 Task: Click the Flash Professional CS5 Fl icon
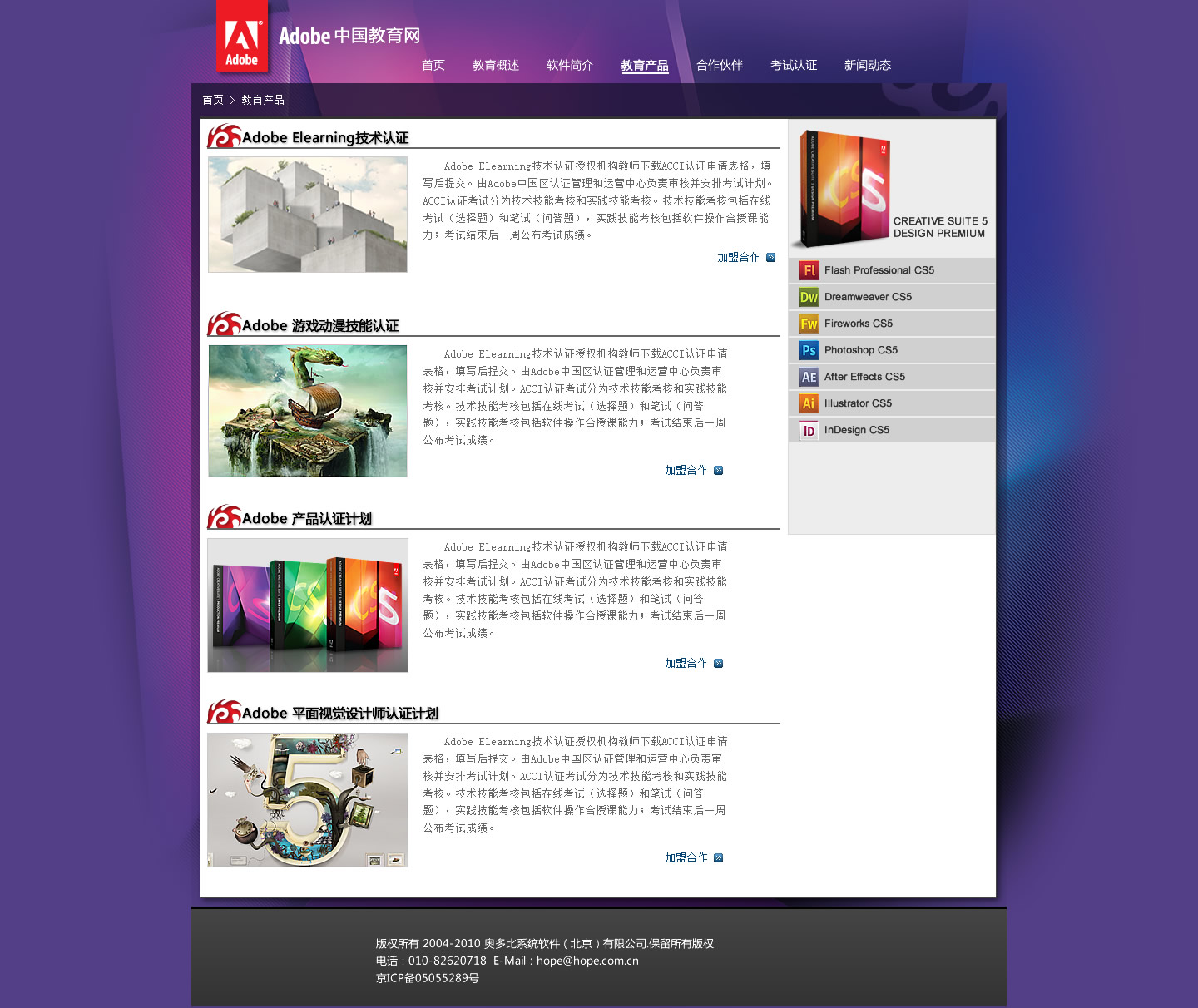(x=809, y=270)
